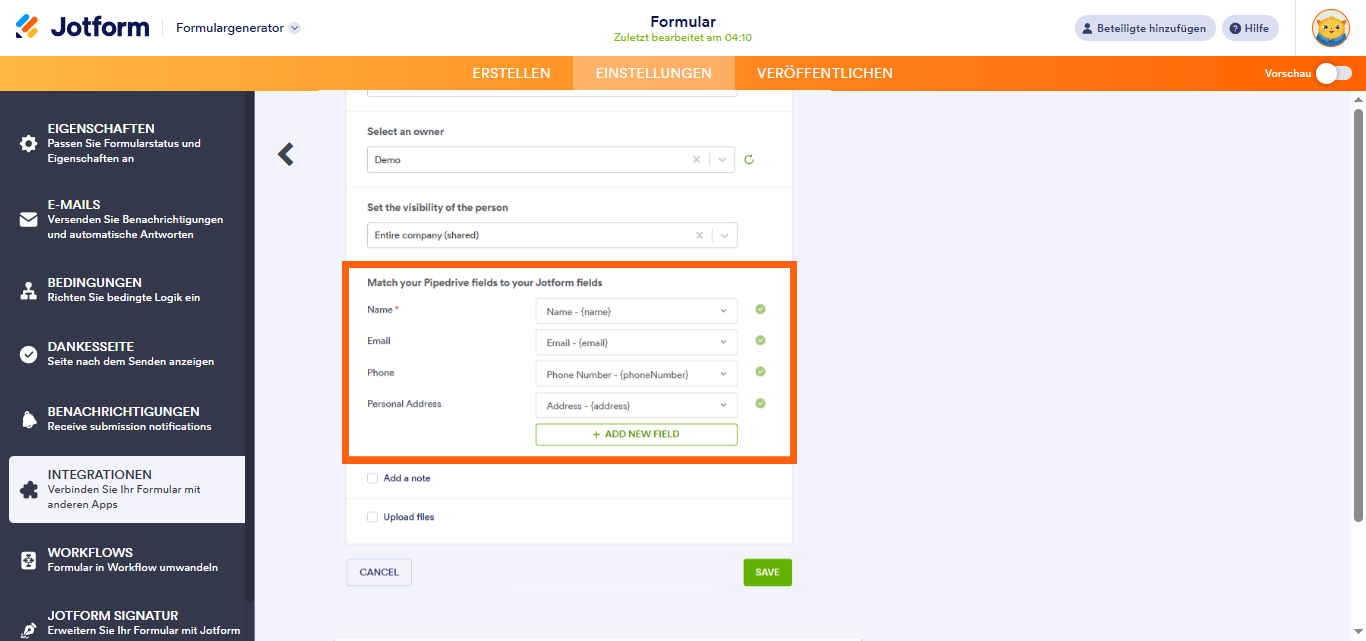Open the Formulargenerator dropdown
Viewport: 1366px width, 641px height.
click(x=295, y=28)
